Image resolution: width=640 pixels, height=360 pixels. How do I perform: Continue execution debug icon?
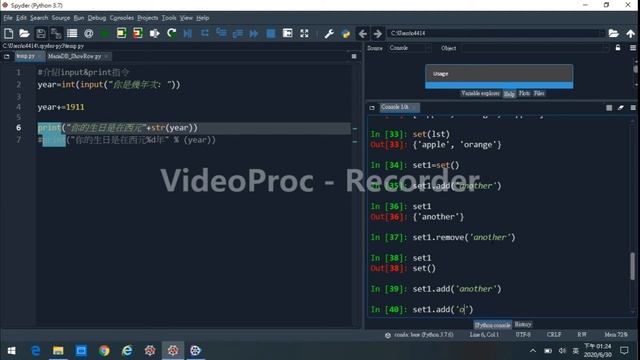pos(253,33)
